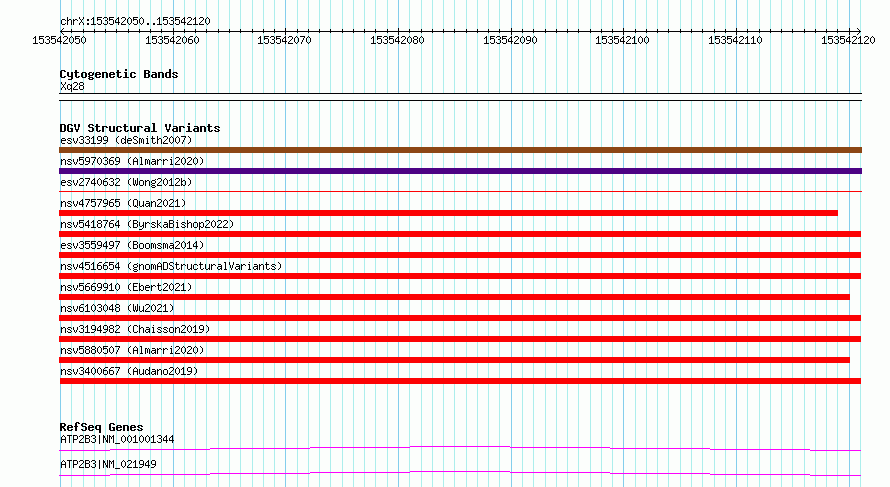
Task: Select the magenta ATP2B3|NM_001001344 transcript line
Action: pyautogui.click(x=460, y=448)
